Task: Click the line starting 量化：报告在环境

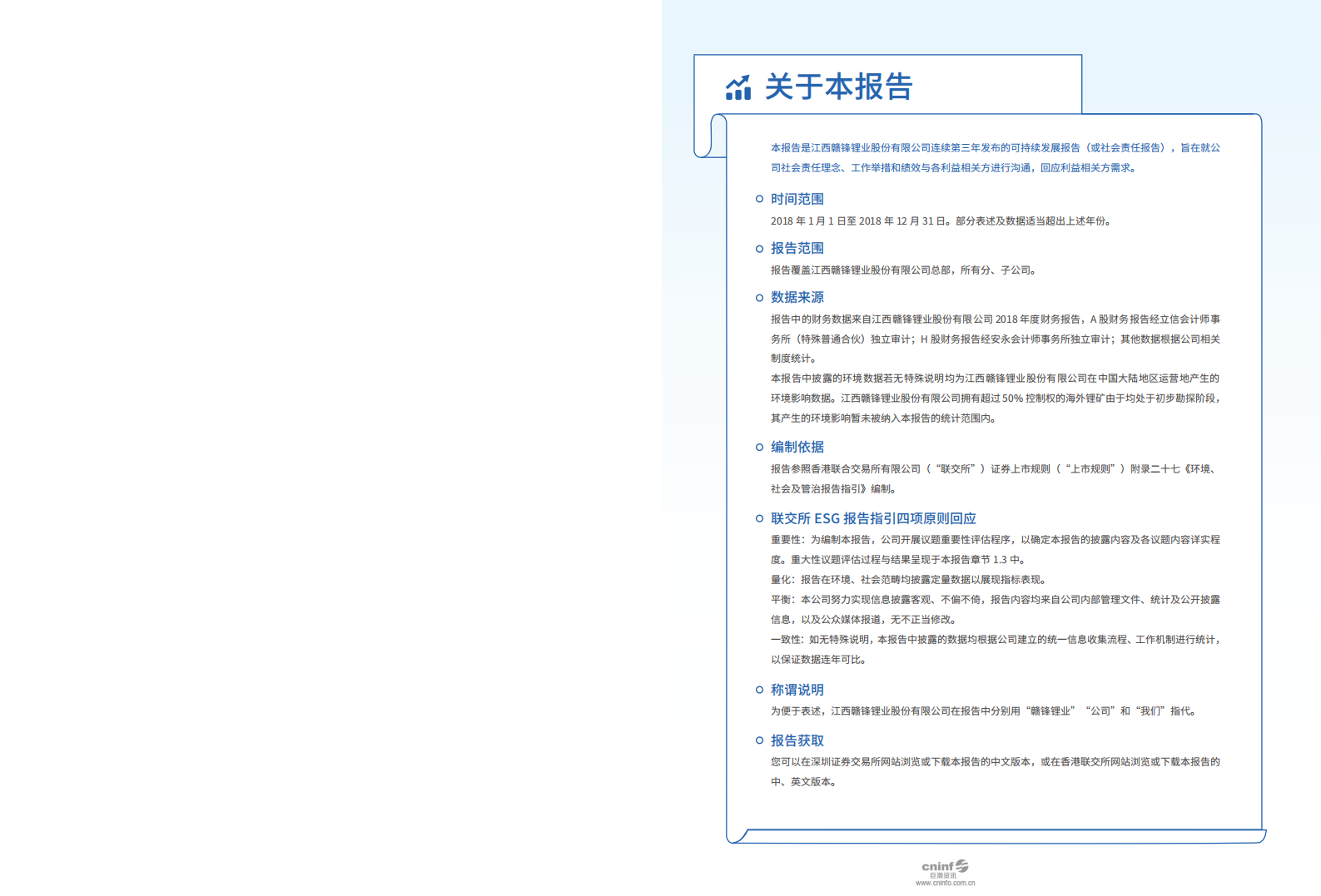Action: [x=910, y=580]
